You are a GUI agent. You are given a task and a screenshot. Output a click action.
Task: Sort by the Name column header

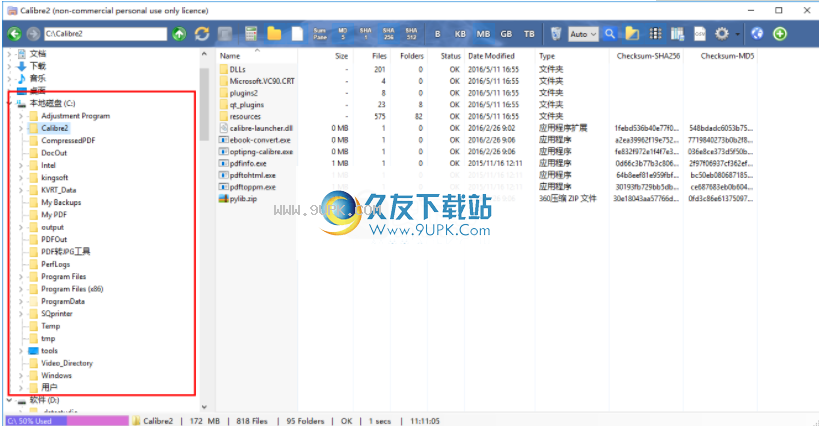(x=230, y=56)
